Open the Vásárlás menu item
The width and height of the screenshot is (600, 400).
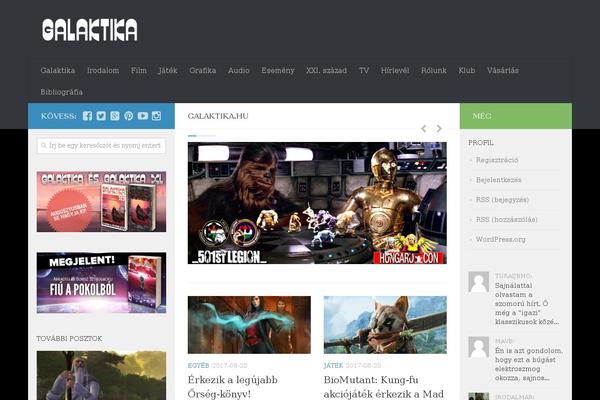click(503, 70)
